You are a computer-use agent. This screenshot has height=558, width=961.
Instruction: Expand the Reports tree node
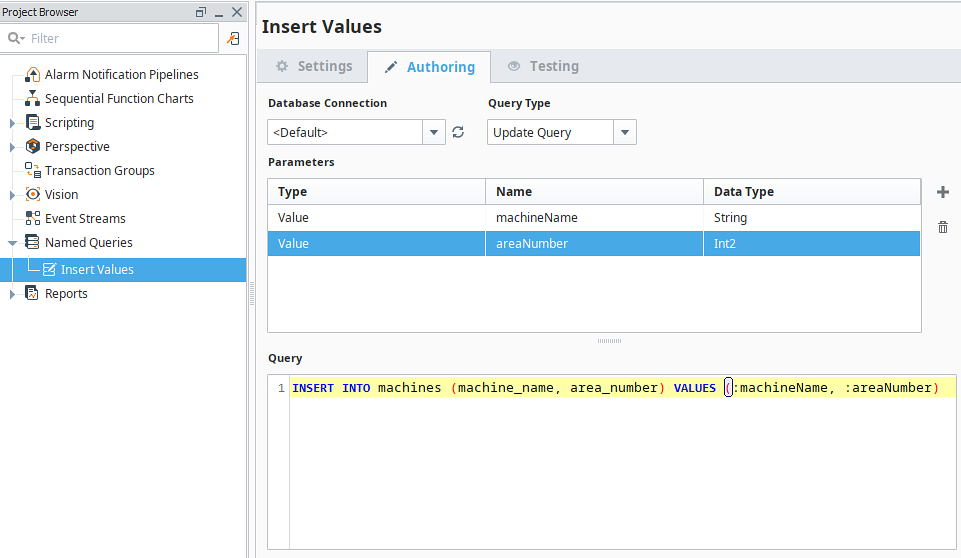pos(12,294)
